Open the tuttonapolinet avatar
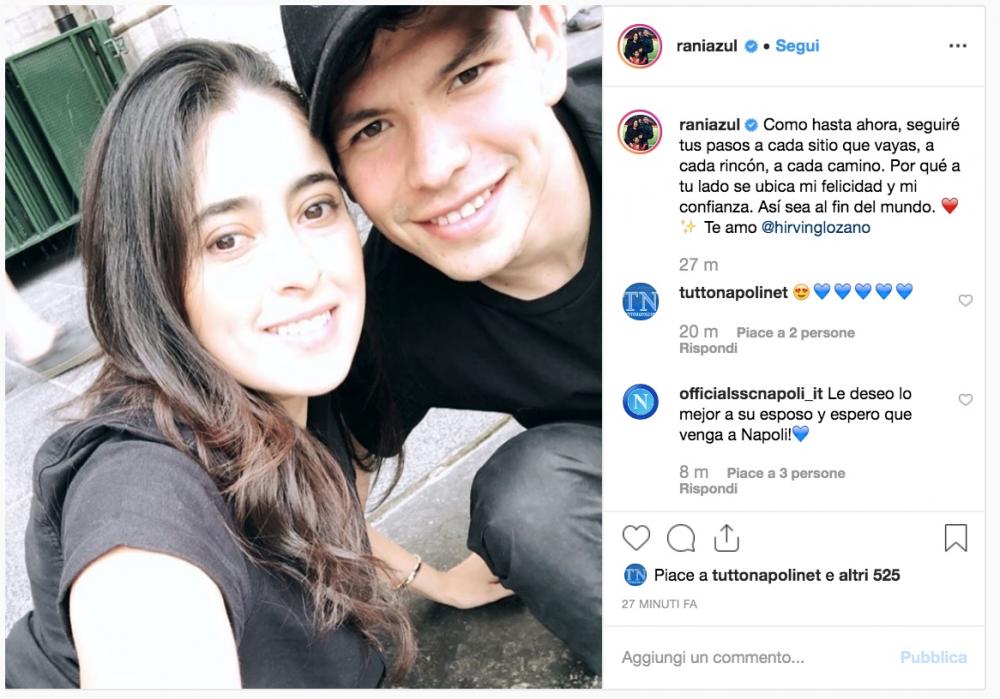 click(640, 301)
